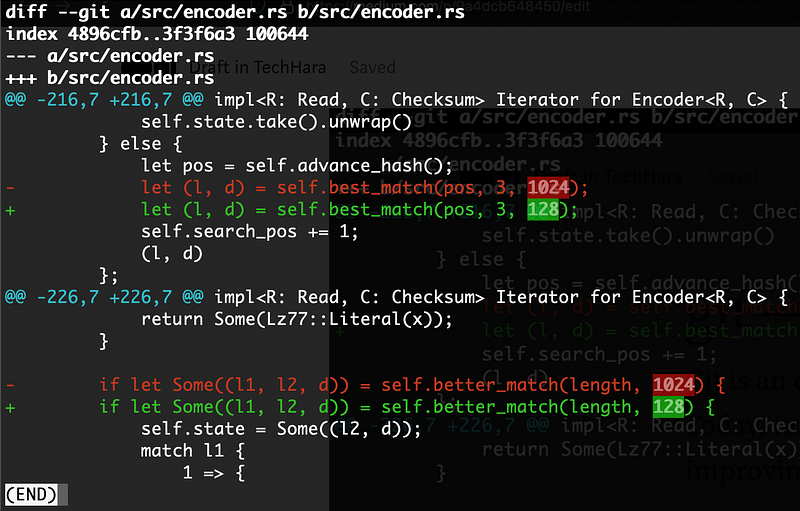Click the red highlighted 1024 in best_match
The height and width of the screenshot is (511, 800).
tap(548, 188)
